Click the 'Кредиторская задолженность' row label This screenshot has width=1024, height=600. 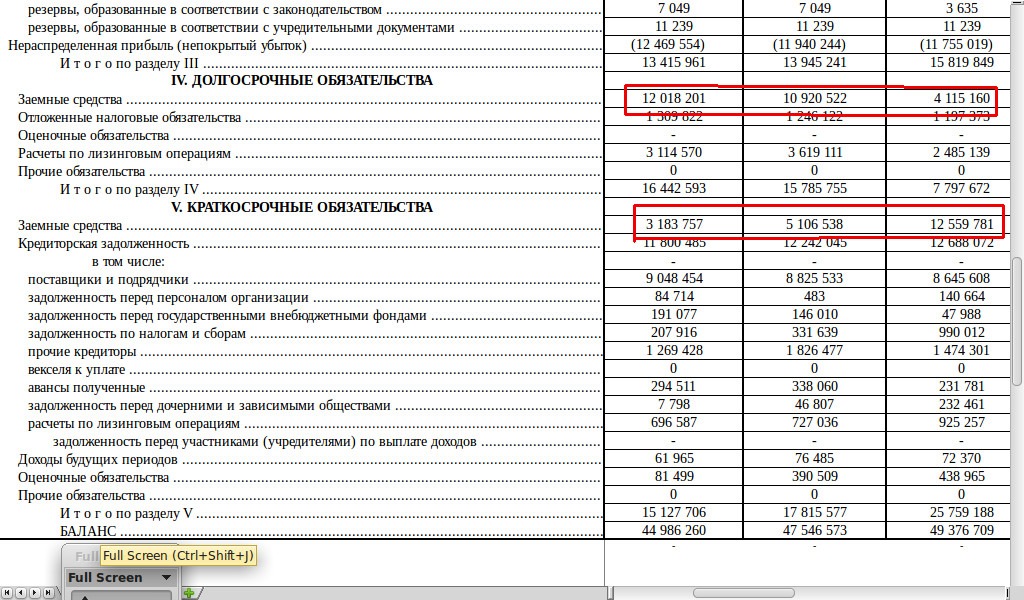(x=103, y=243)
